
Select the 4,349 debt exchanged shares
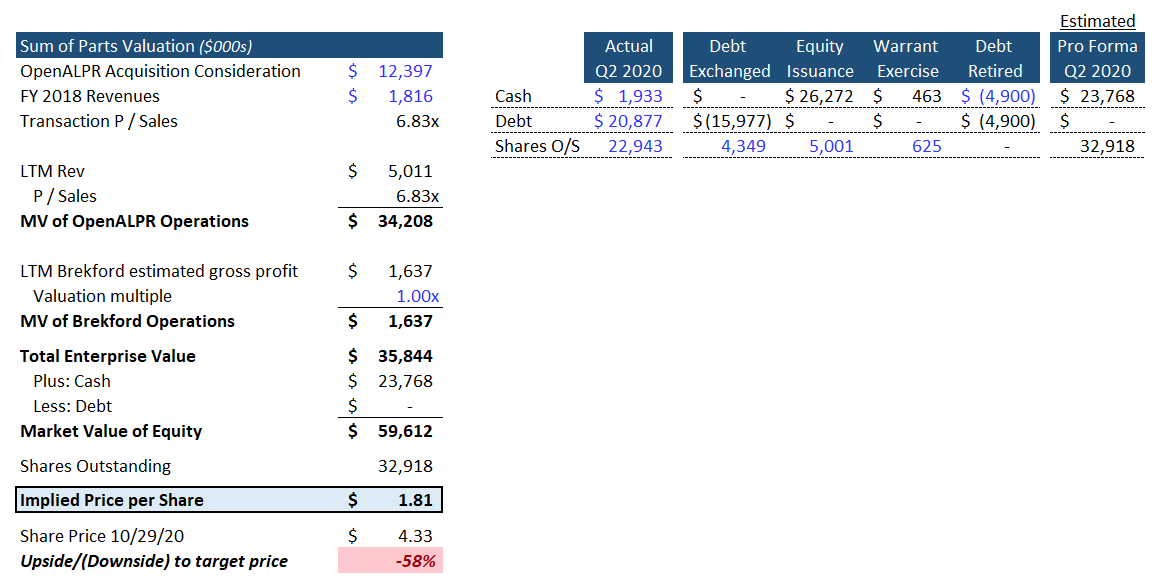(744, 146)
